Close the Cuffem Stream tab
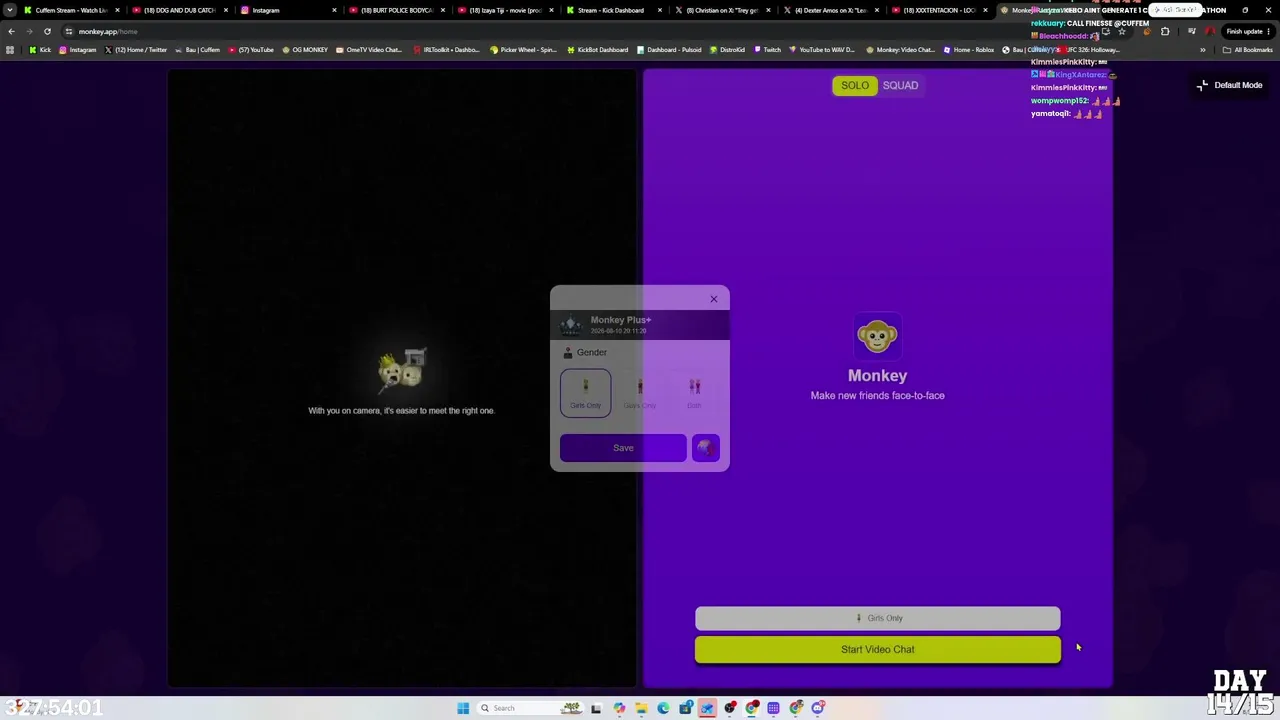The width and height of the screenshot is (1280, 720). pos(116,10)
